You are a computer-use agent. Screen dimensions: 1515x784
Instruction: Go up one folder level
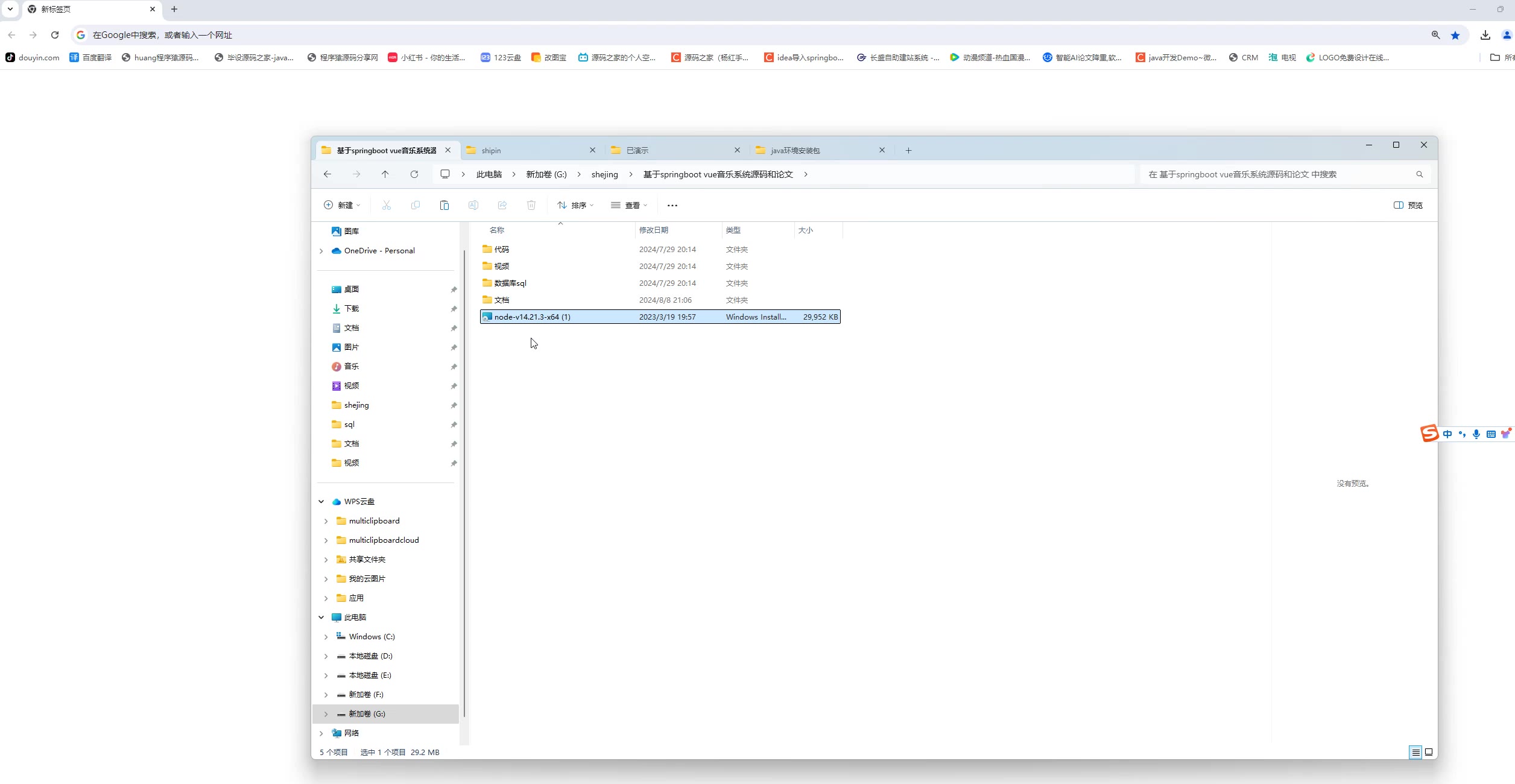point(385,174)
